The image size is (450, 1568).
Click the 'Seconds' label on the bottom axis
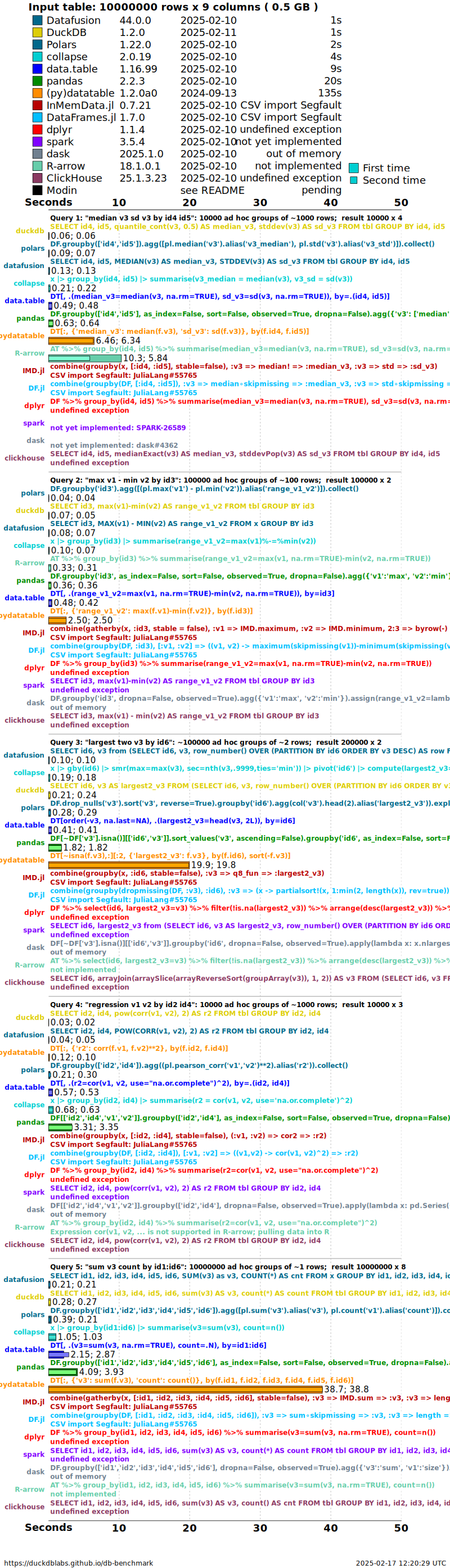pyautogui.click(x=49, y=1527)
